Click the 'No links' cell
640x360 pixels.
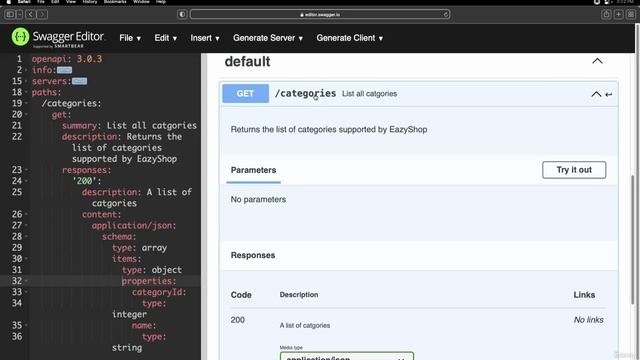(x=589, y=320)
